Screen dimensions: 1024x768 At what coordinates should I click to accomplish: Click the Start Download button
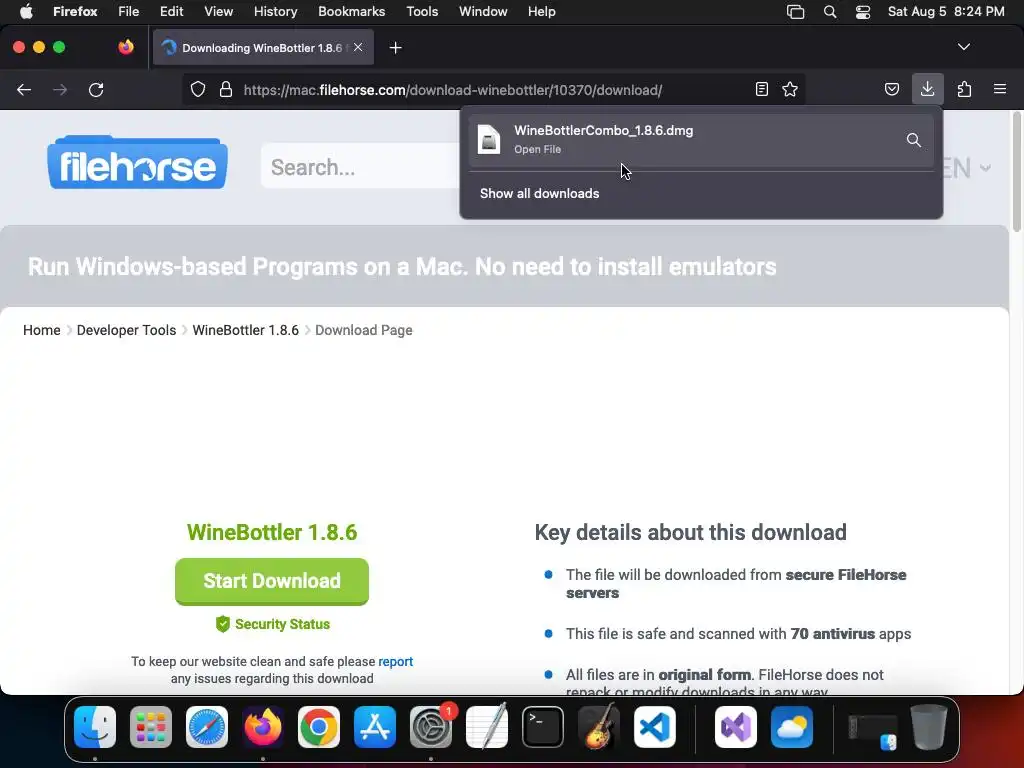tap(272, 581)
